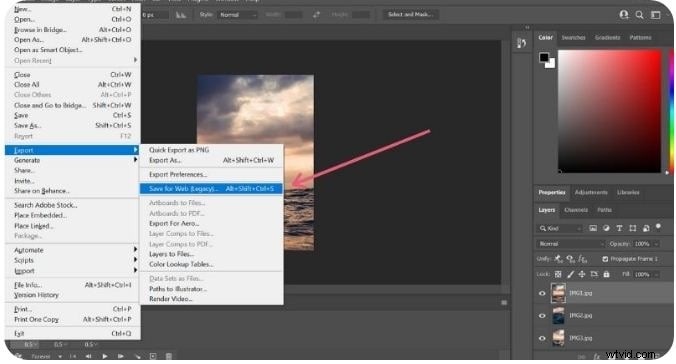The height and width of the screenshot is (364, 676).
Task: Open the account profile icon
Action: [x=624, y=15]
